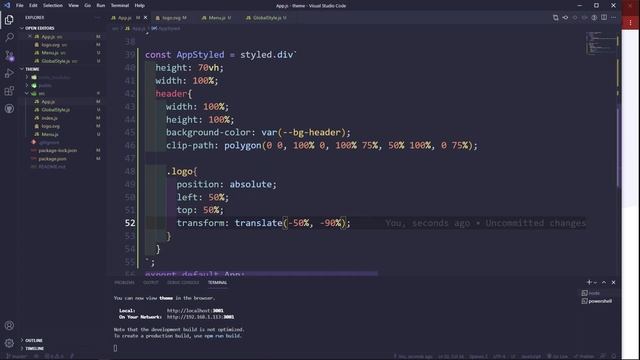
Task: Open the View menu
Action: [73, 6]
